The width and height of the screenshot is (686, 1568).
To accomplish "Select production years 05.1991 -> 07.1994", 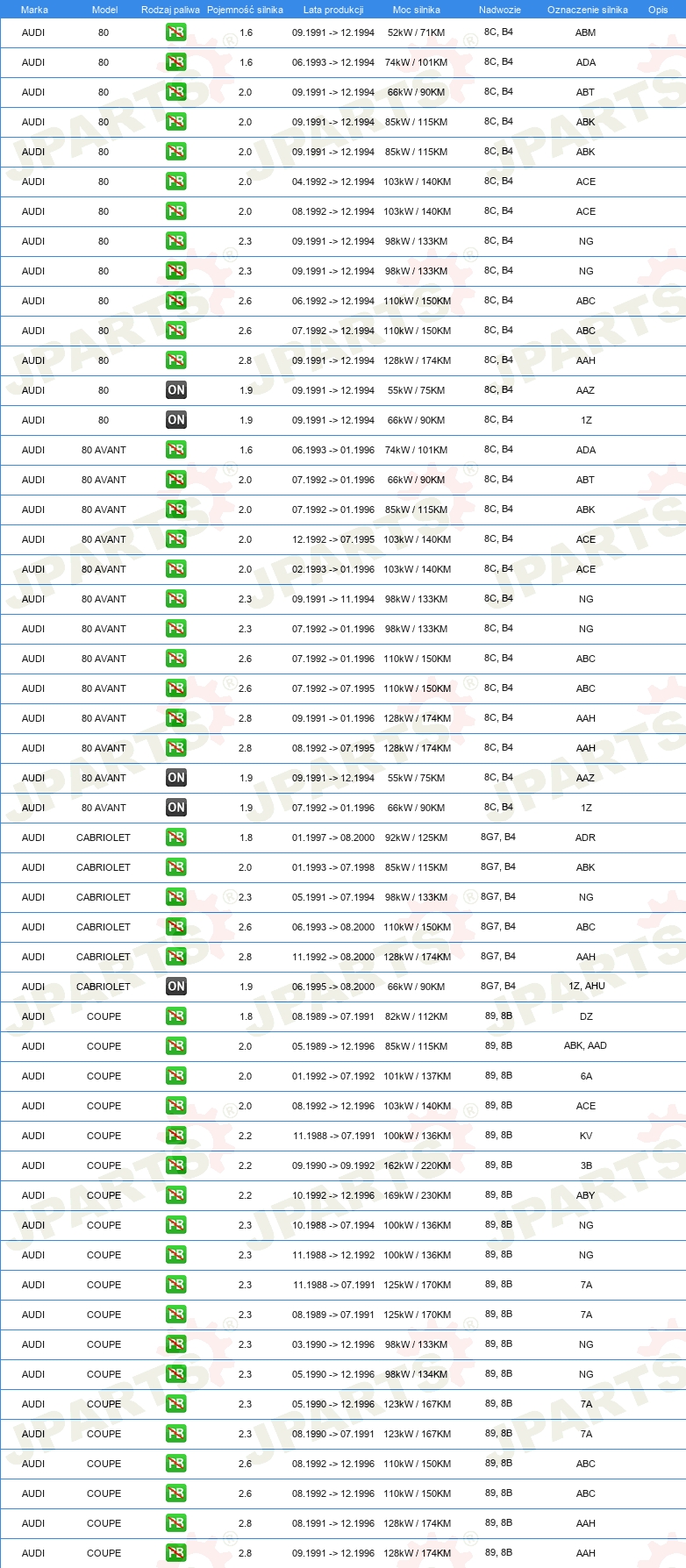I will 333,897.
